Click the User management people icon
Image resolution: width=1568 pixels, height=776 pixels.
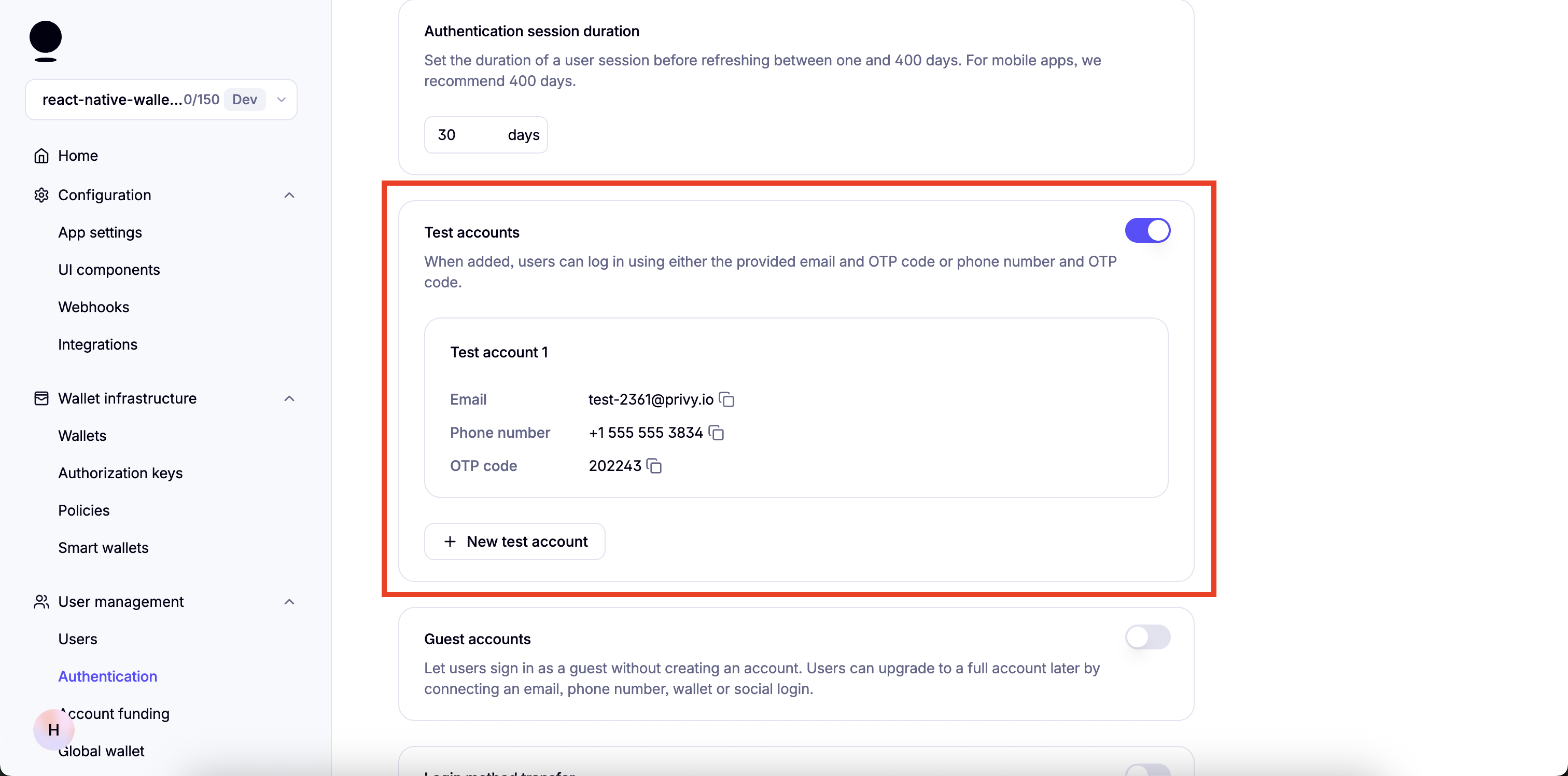point(41,602)
